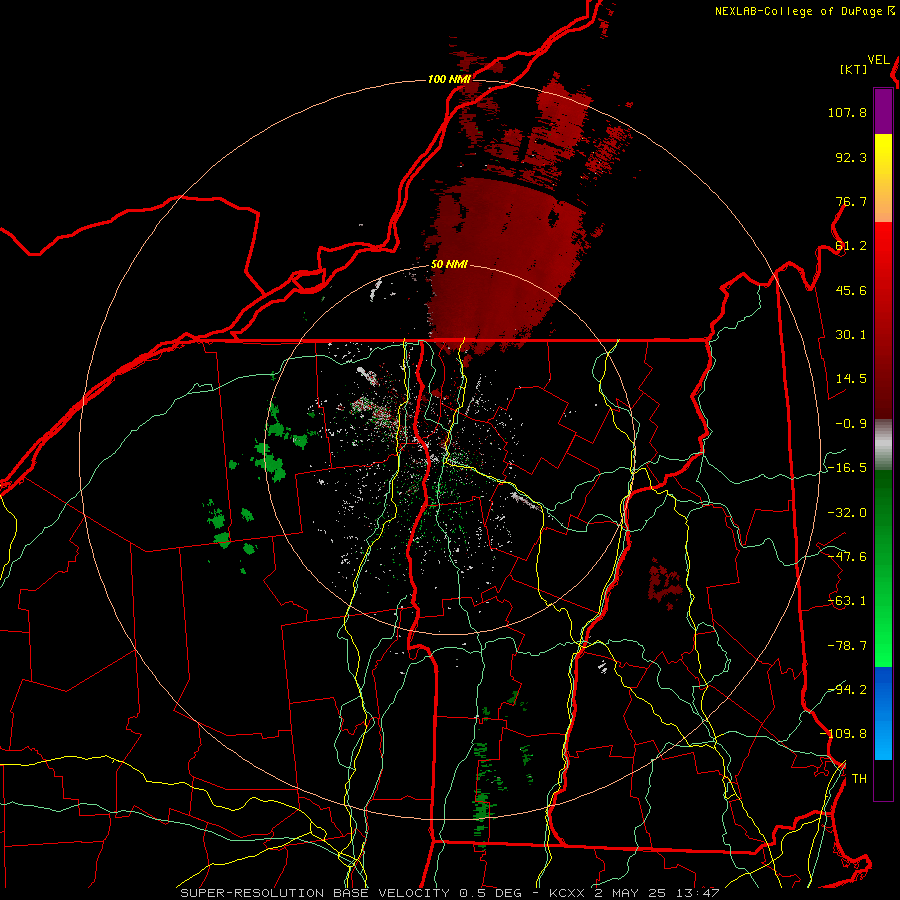The height and width of the screenshot is (900, 900).
Task: Click the NEXLAB-College of DuPage credit text
Action: 804,11
